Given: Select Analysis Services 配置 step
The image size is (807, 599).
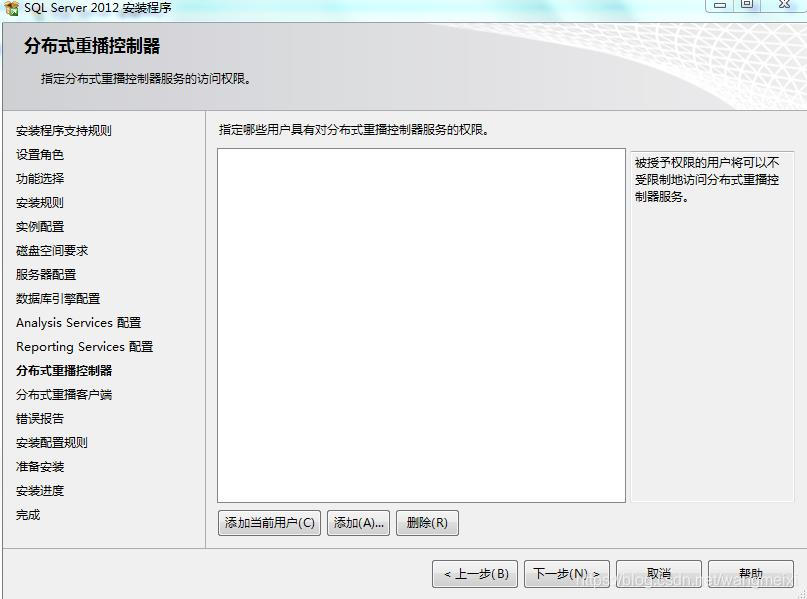Looking at the screenshot, I should (78, 323).
